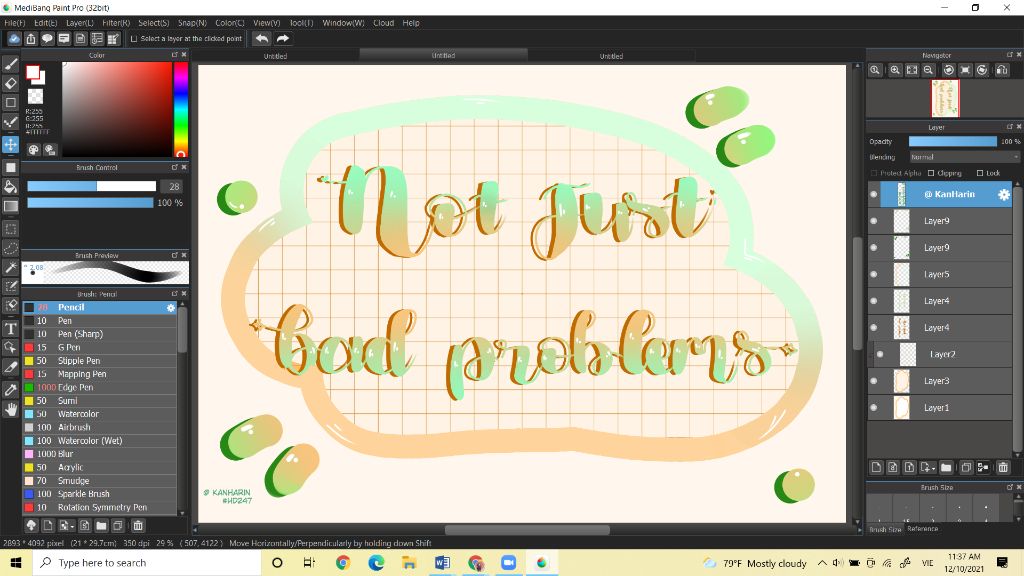Select the Sparkle Brush
This screenshot has height=576, width=1024.
100,494
